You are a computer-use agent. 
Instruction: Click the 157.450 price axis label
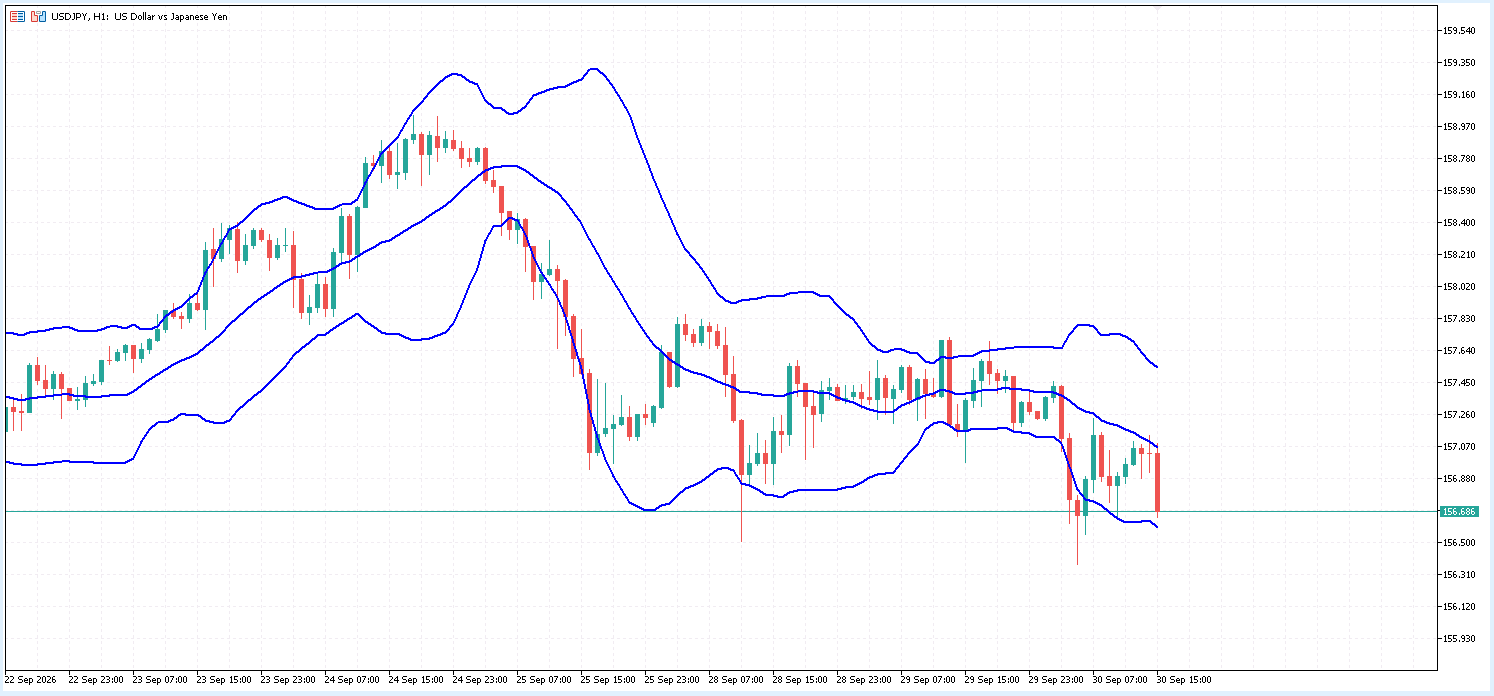1459,383
